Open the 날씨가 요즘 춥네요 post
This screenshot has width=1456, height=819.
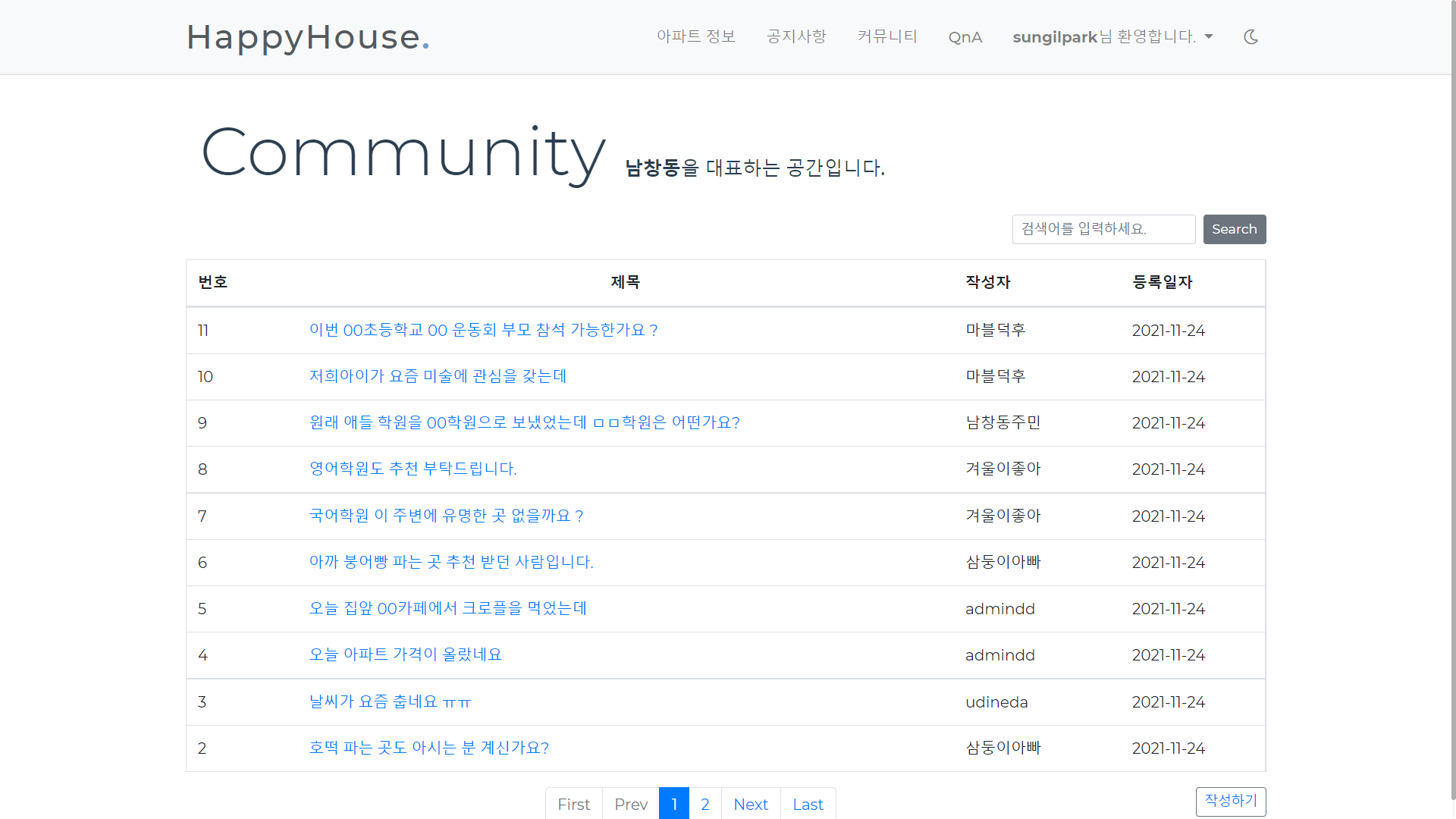coord(390,701)
